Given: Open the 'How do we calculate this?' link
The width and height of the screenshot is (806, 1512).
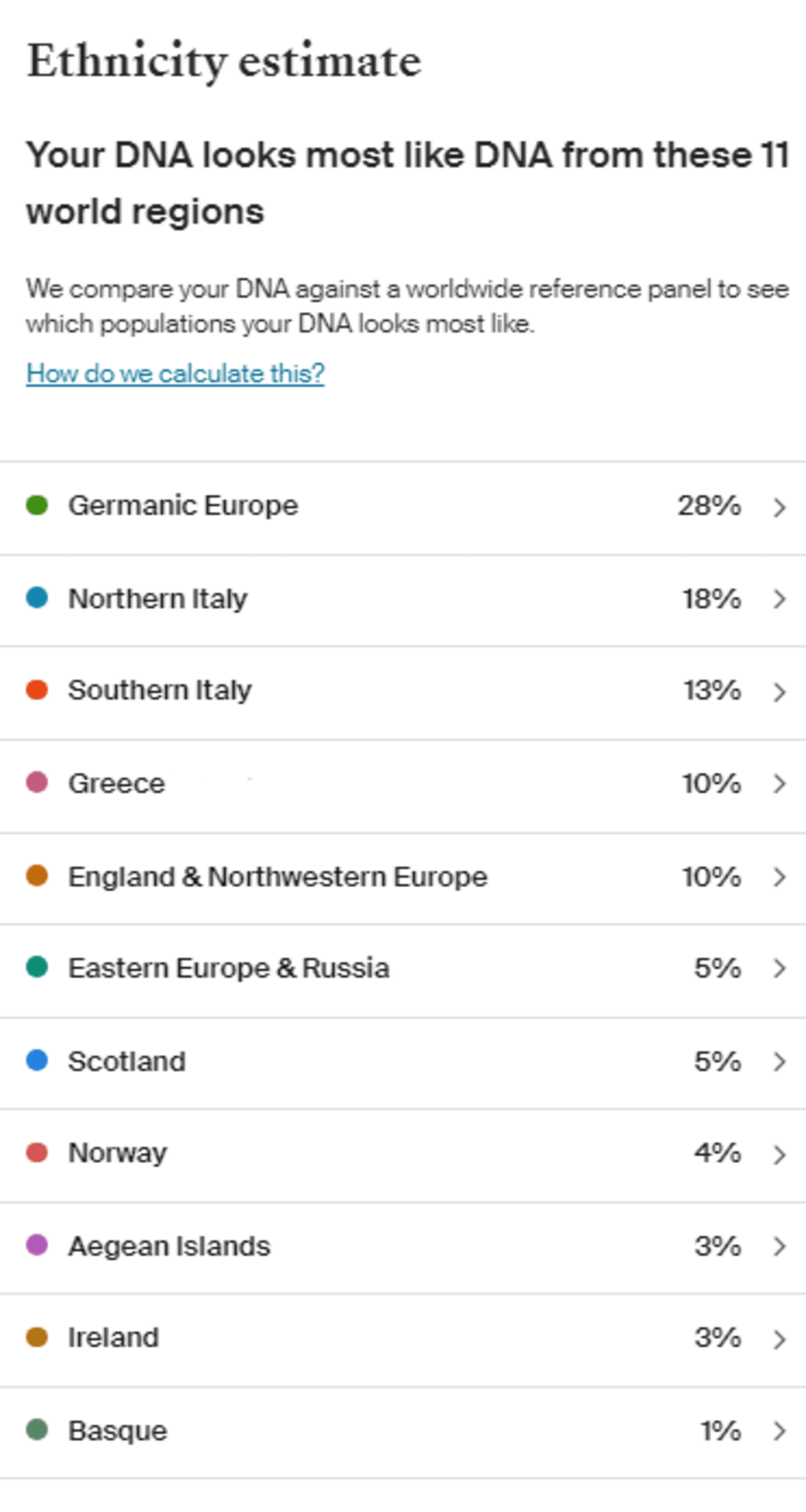Looking at the screenshot, I should click(x=175, y=373).
